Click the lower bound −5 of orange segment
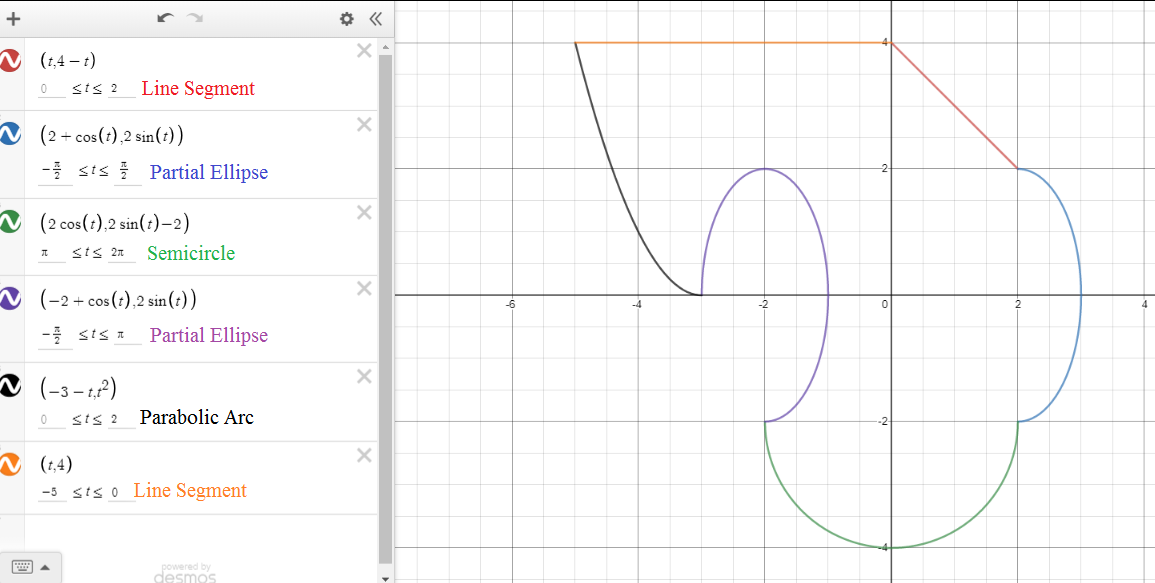Image resolution: width=1155 pixels, height=583 pixels. click(x=51, y=492)
